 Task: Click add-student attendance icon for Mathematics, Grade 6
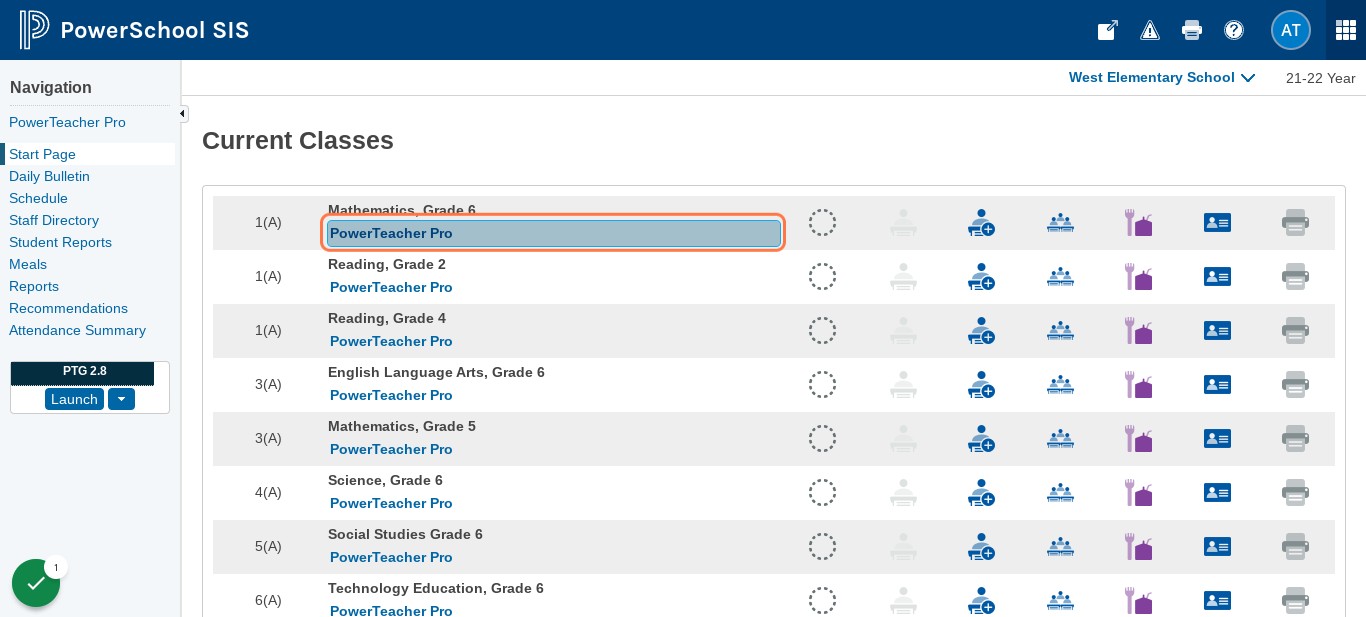981,223
